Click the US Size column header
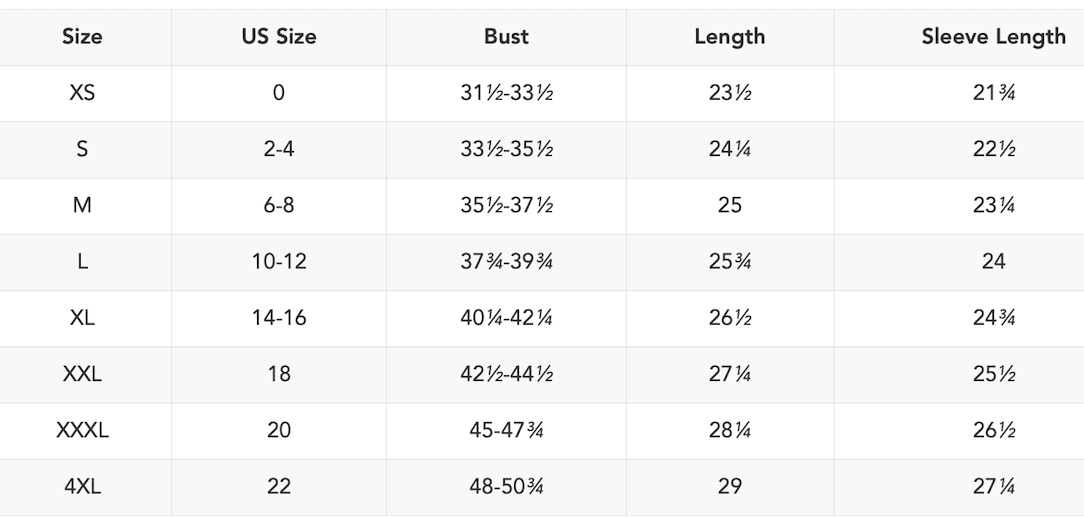 [x=279, y=37]
